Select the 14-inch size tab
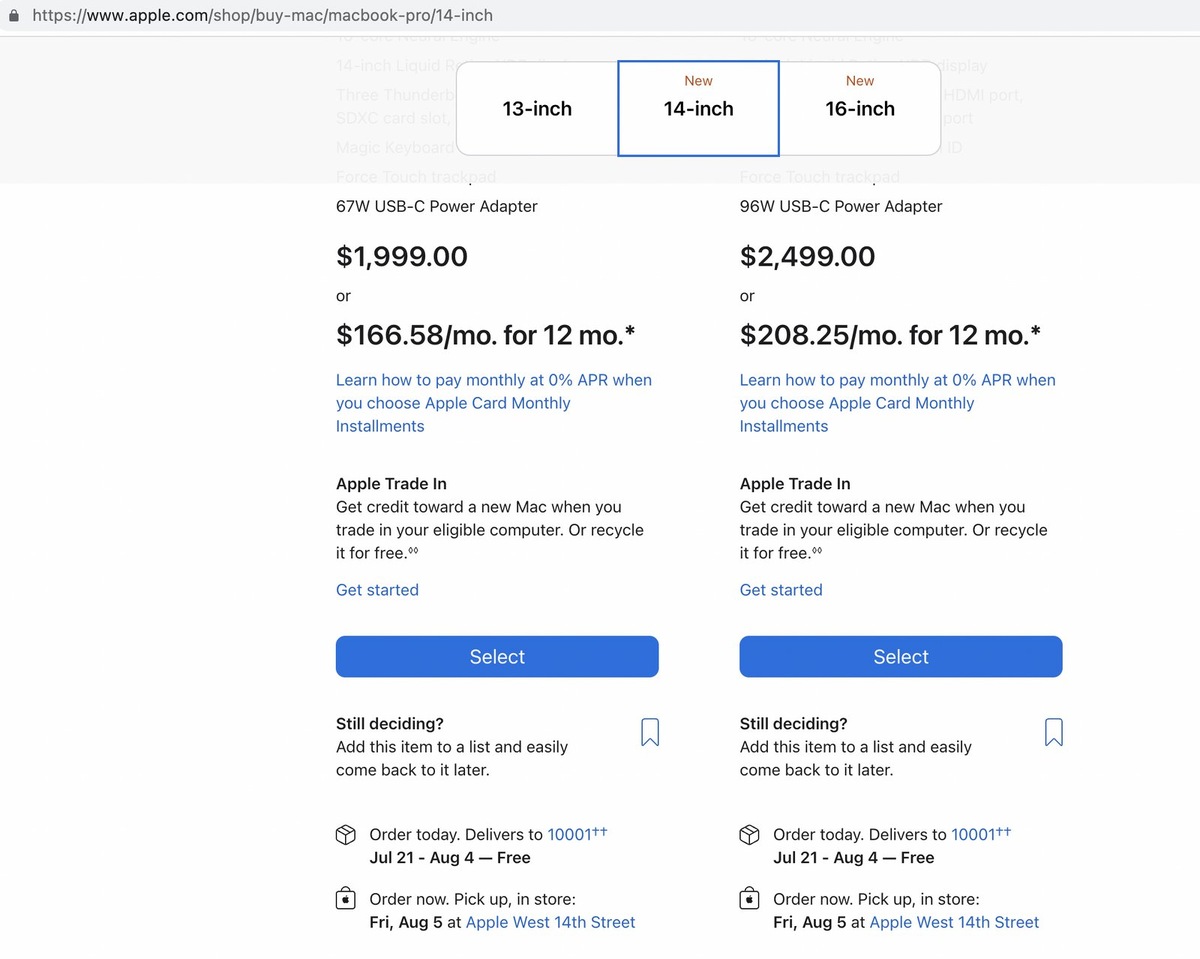This screenshot has width=1200, height=959. click(x=698, y=108)
